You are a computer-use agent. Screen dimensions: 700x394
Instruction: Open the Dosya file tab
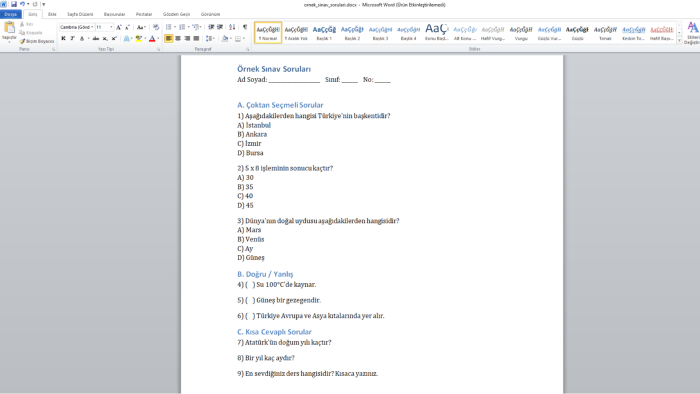pos(10,14)
